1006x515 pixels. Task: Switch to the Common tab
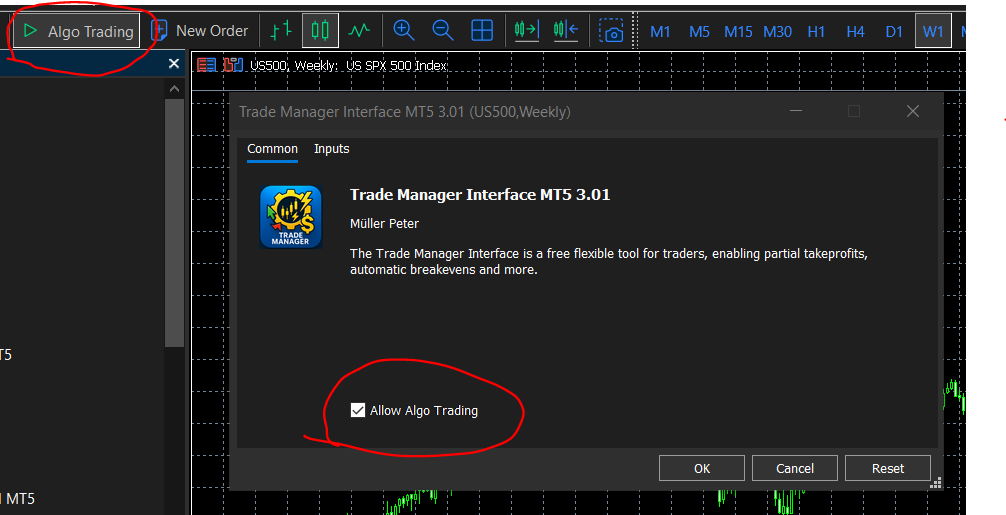(273, 149)
